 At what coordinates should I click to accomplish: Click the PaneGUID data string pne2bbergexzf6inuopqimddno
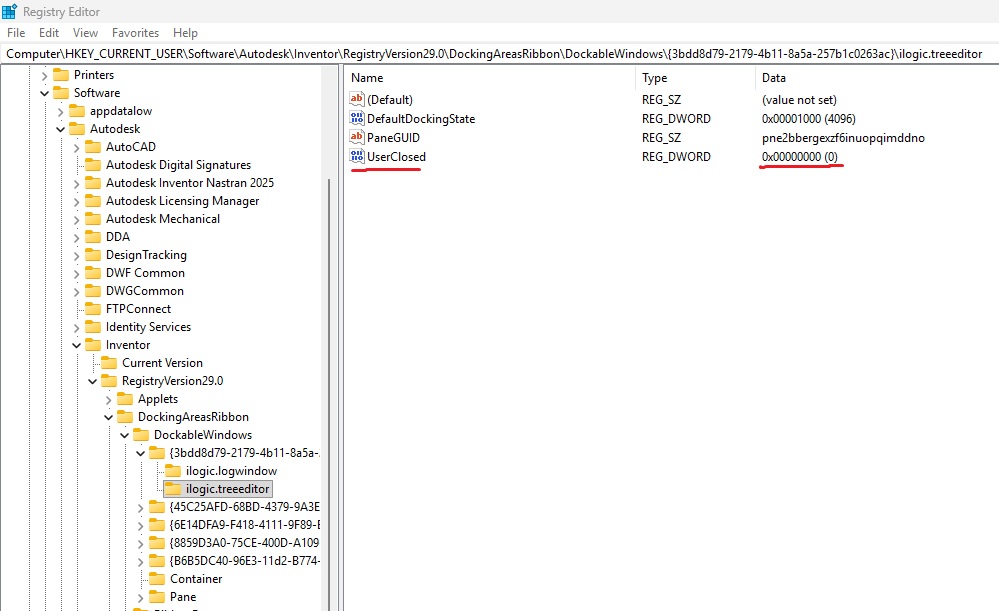(843, 138)
